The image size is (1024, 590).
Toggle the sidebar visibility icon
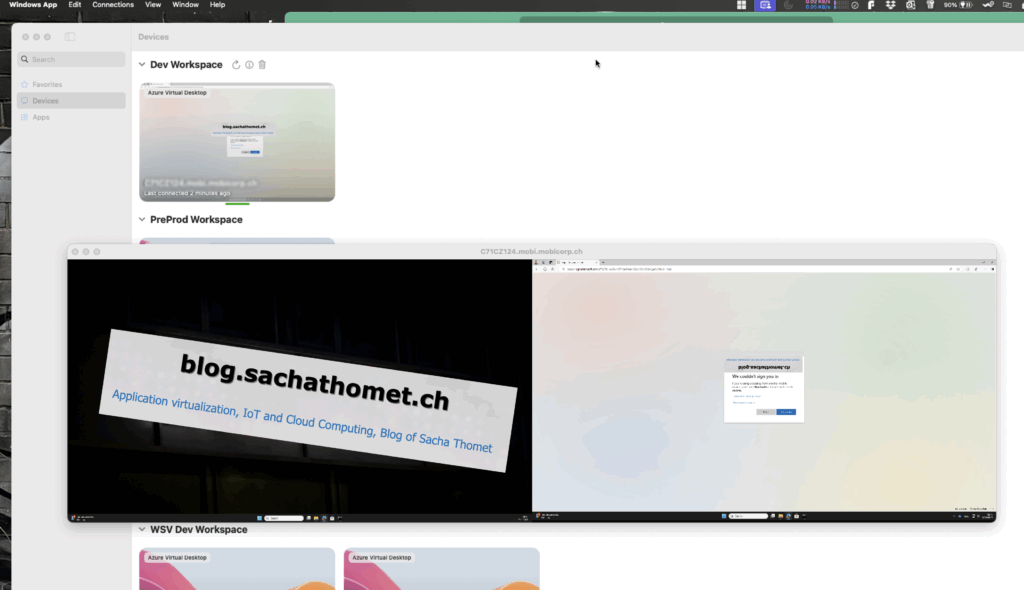point(70,37)
